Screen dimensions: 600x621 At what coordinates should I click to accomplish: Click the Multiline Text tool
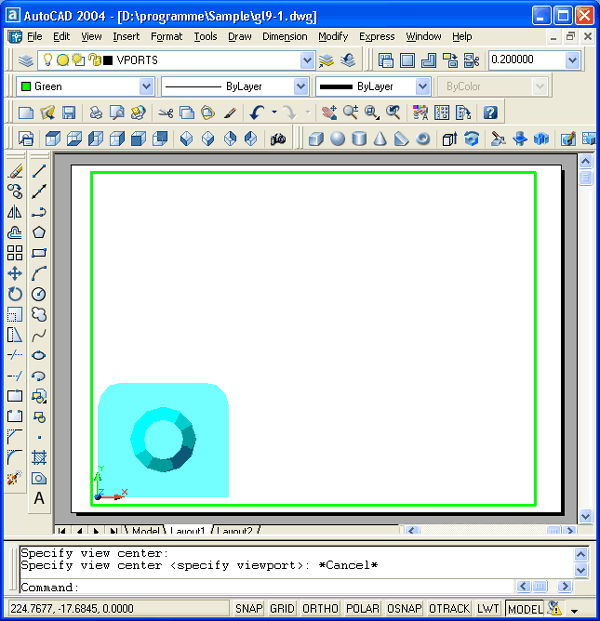click(39, 498)
